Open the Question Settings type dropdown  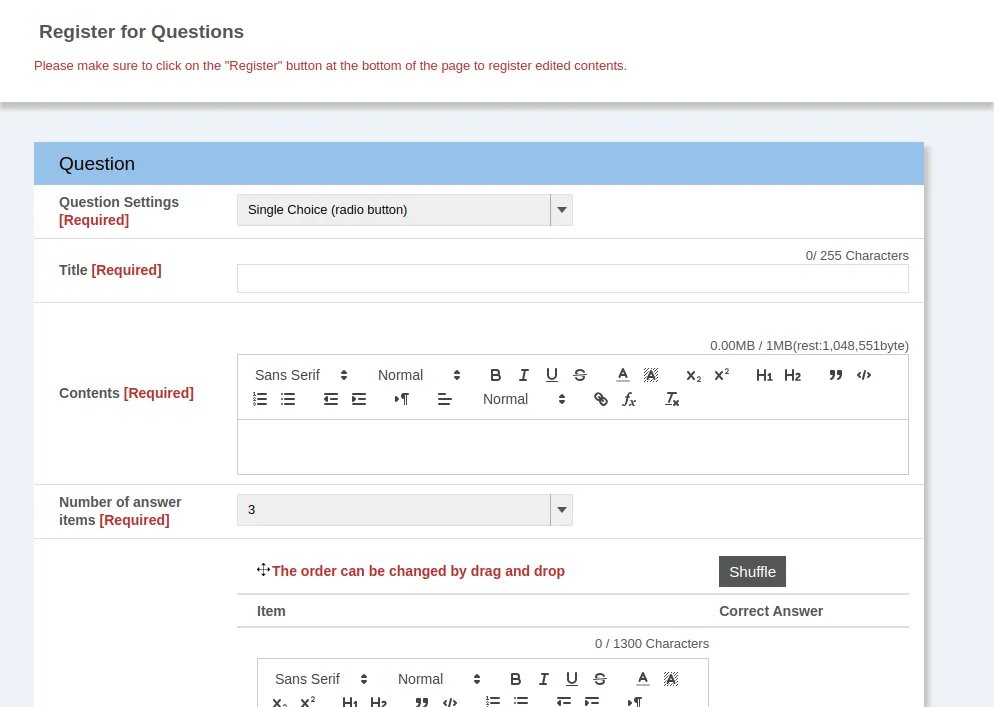404,210
